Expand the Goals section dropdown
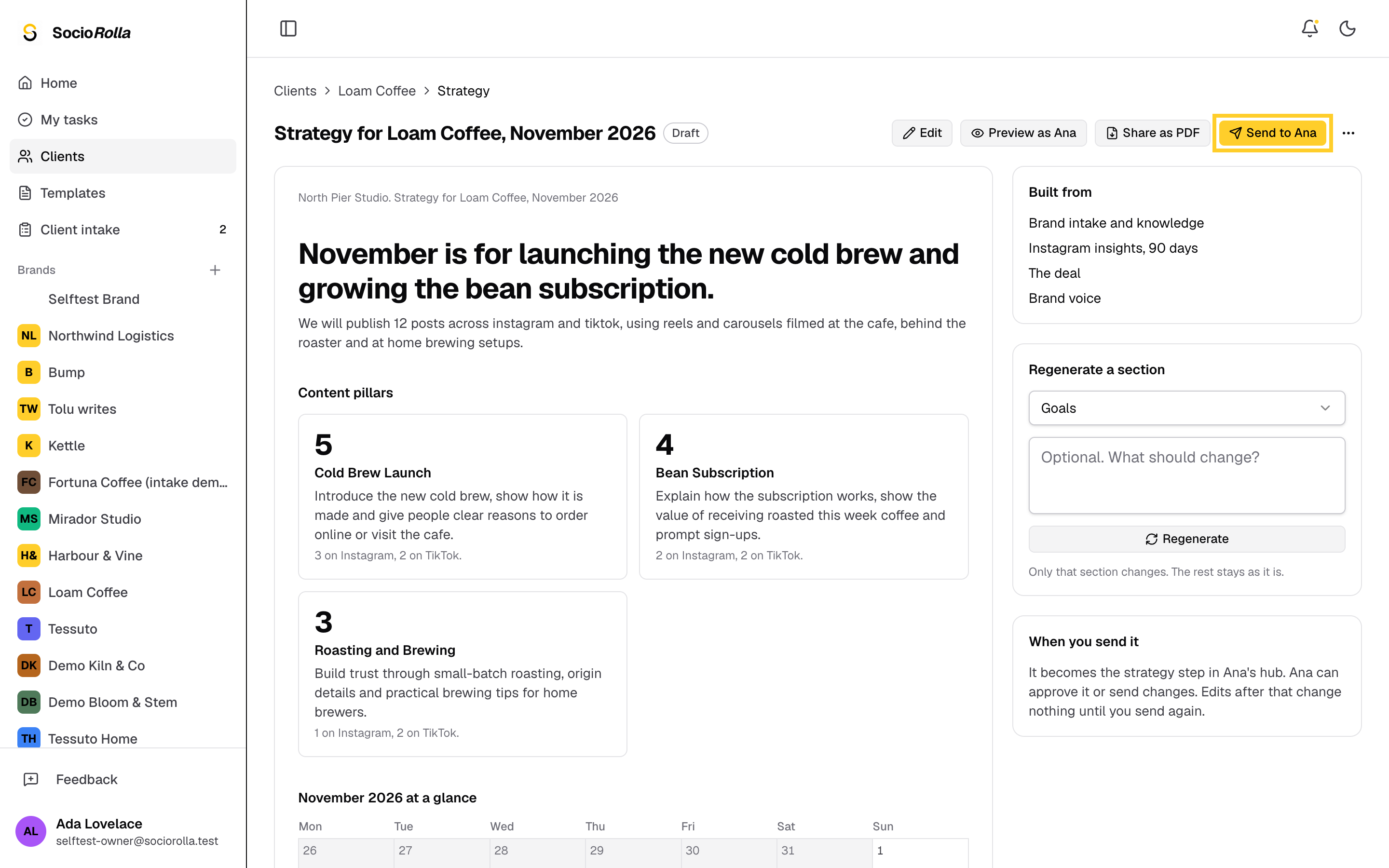1389x868 pixels. pos(1186,408)
